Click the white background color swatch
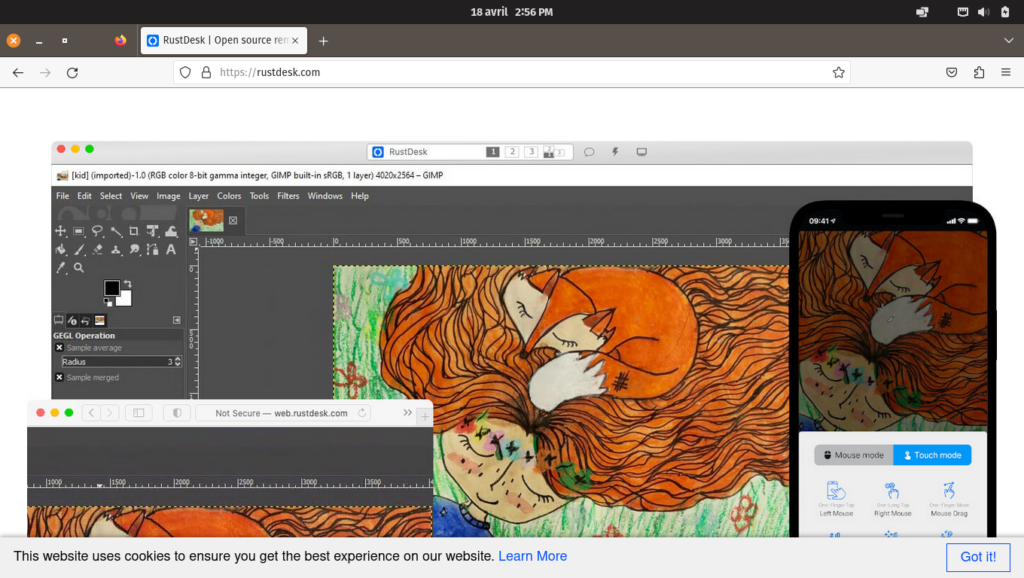The width and height of the screenshot is (1024, 578). coord(125,299)
